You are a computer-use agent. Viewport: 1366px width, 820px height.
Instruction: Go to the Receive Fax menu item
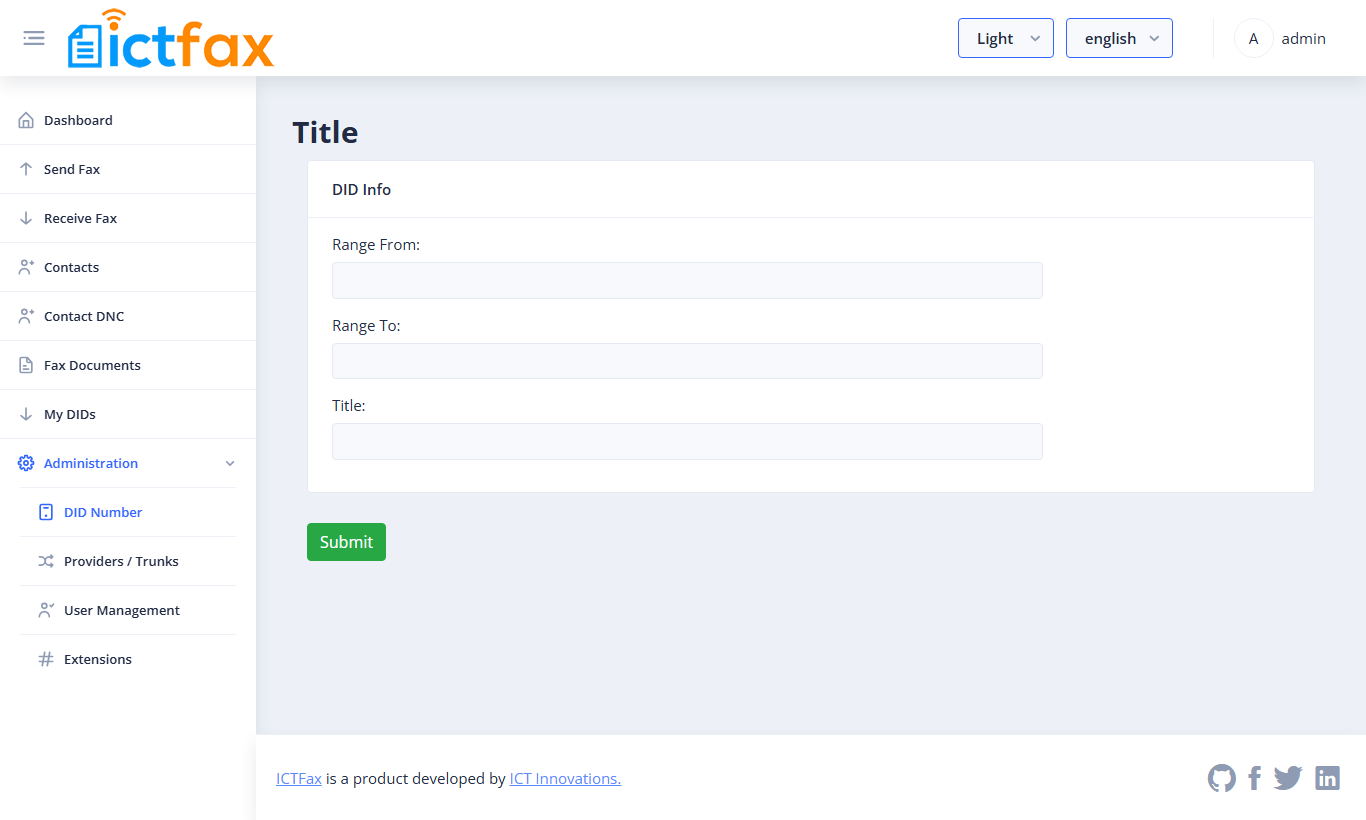(x=128, y=218)
